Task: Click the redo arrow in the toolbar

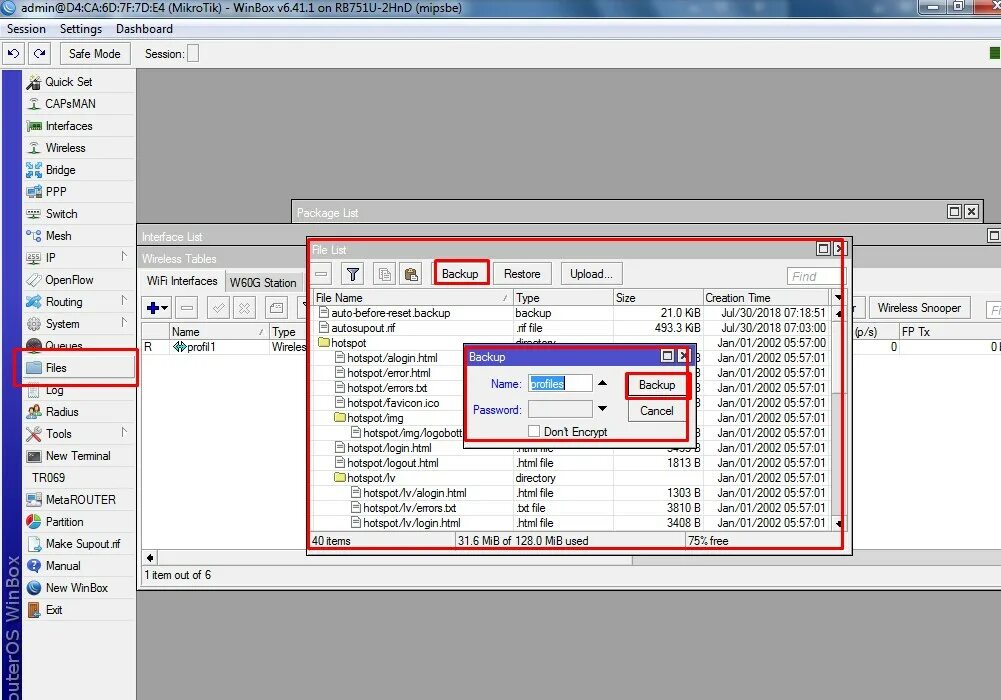Action: [x=40, y=54]
